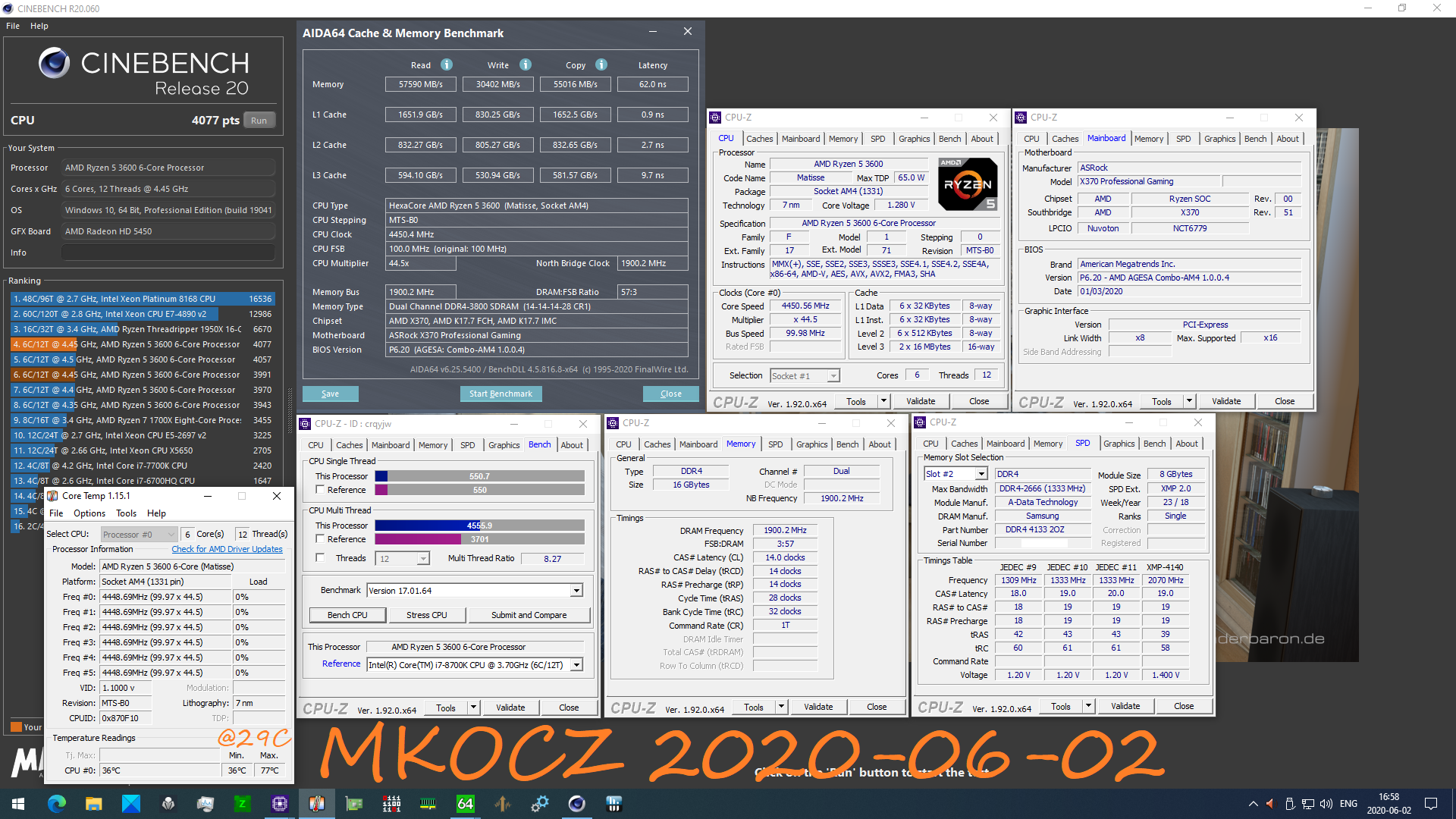Click the Multi Thread This Processor bar
This screenshot has height=819, width=1456.
pyautogui.click(x=479, y=526)
